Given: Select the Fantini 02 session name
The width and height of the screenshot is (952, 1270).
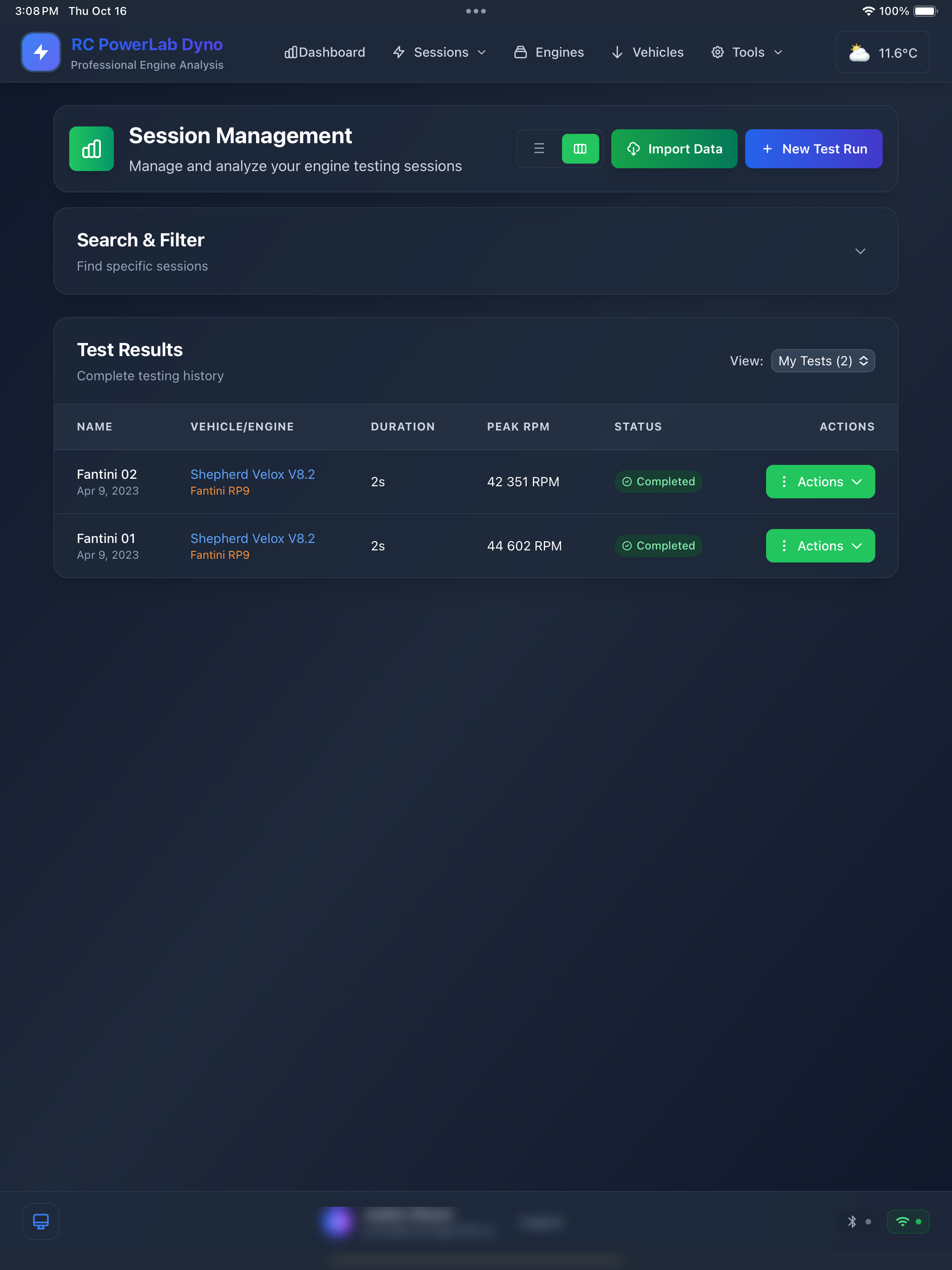Looking at the screenshot, I should click(x=107, y=474).
